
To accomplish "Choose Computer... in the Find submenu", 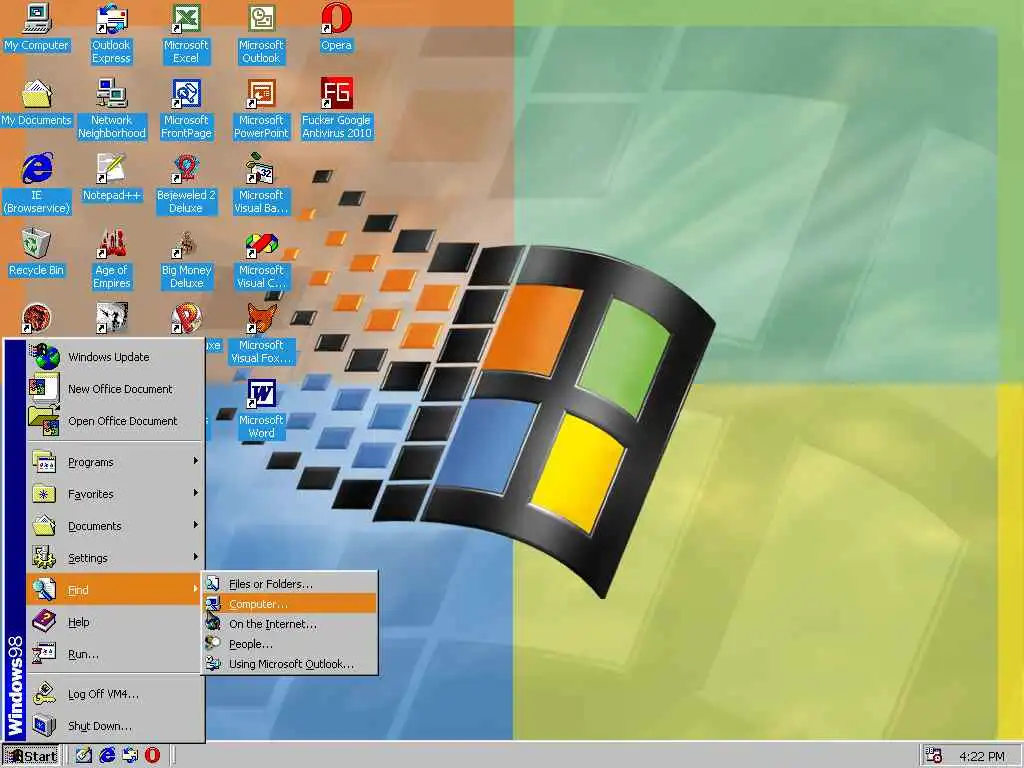I will point(290,604).
